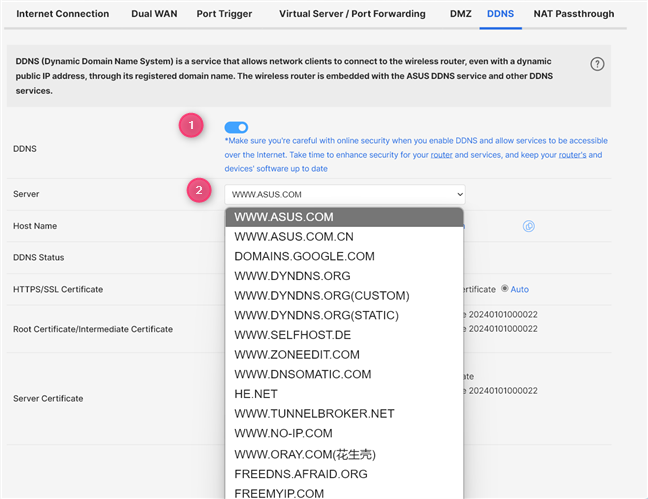This screenshot has height=499, width=648.
Task: Click the Server Certificate label
Action: pos(48,399)
